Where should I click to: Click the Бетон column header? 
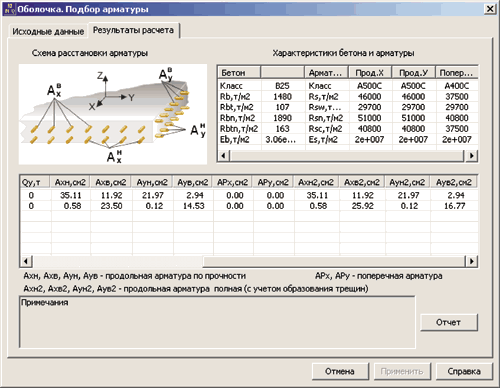coord(239,72)
